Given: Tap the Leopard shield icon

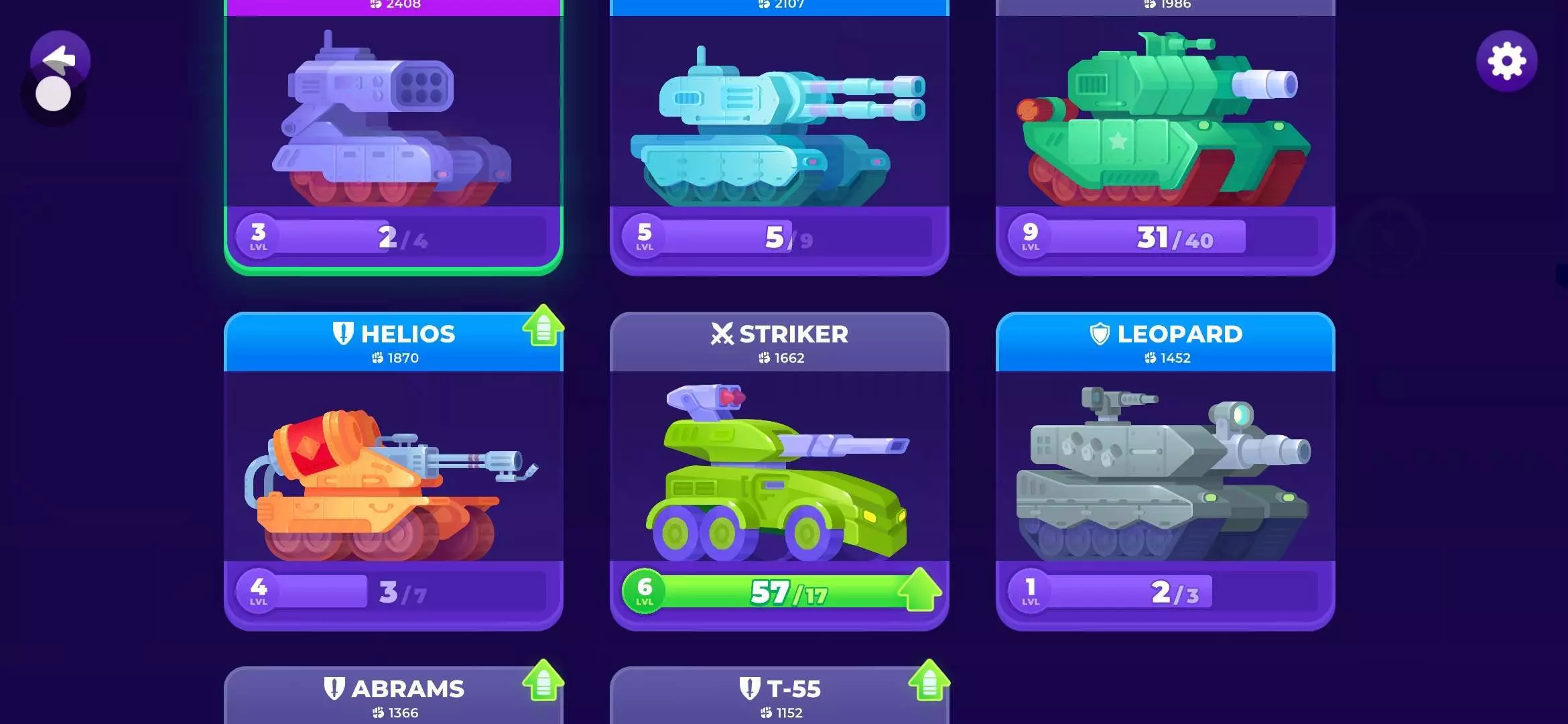Looking at the screenshot, I should pyautogui.click(x=1100, y=333).
